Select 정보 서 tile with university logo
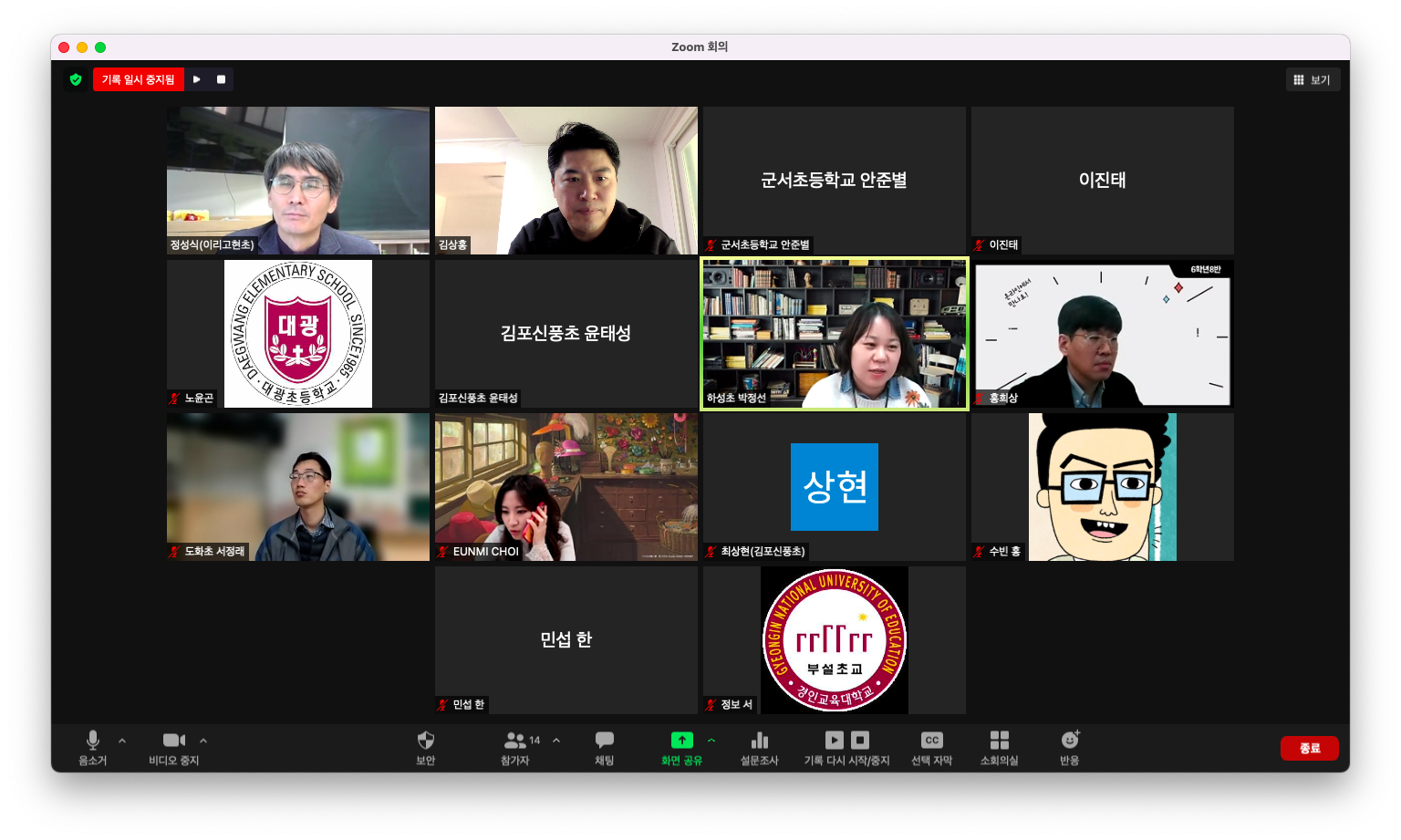 tap(835, 640)
